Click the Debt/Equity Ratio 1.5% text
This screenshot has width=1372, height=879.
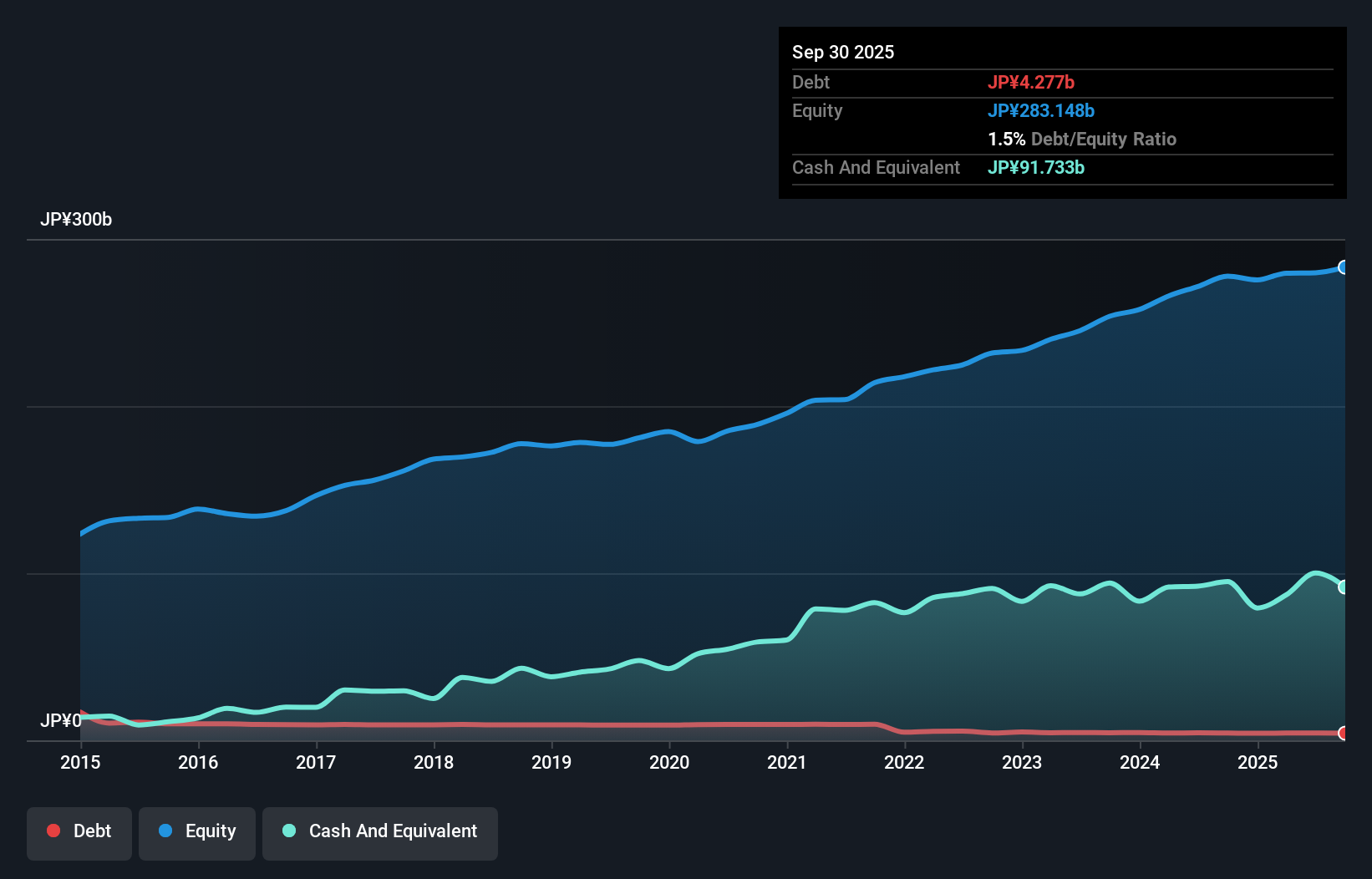pos(1083,139)
